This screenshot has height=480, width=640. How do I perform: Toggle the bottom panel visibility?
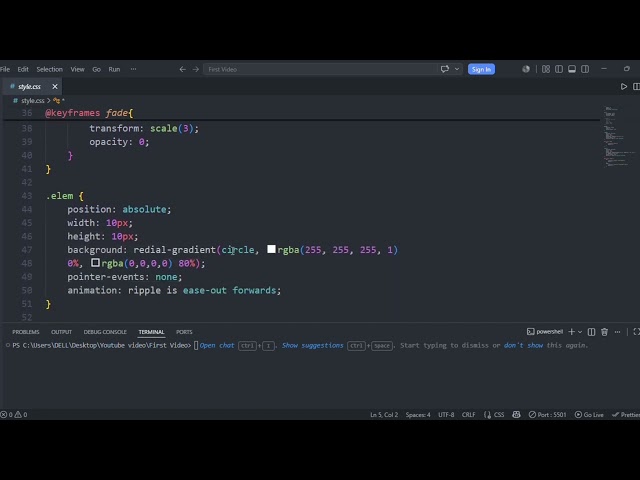(572, 69)
